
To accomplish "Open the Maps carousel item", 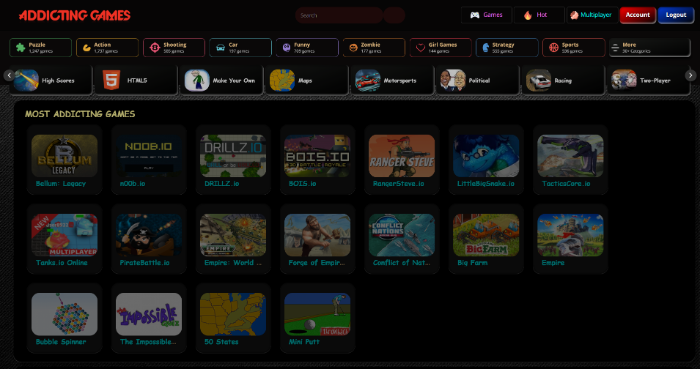I will click(x=307, y=80).
